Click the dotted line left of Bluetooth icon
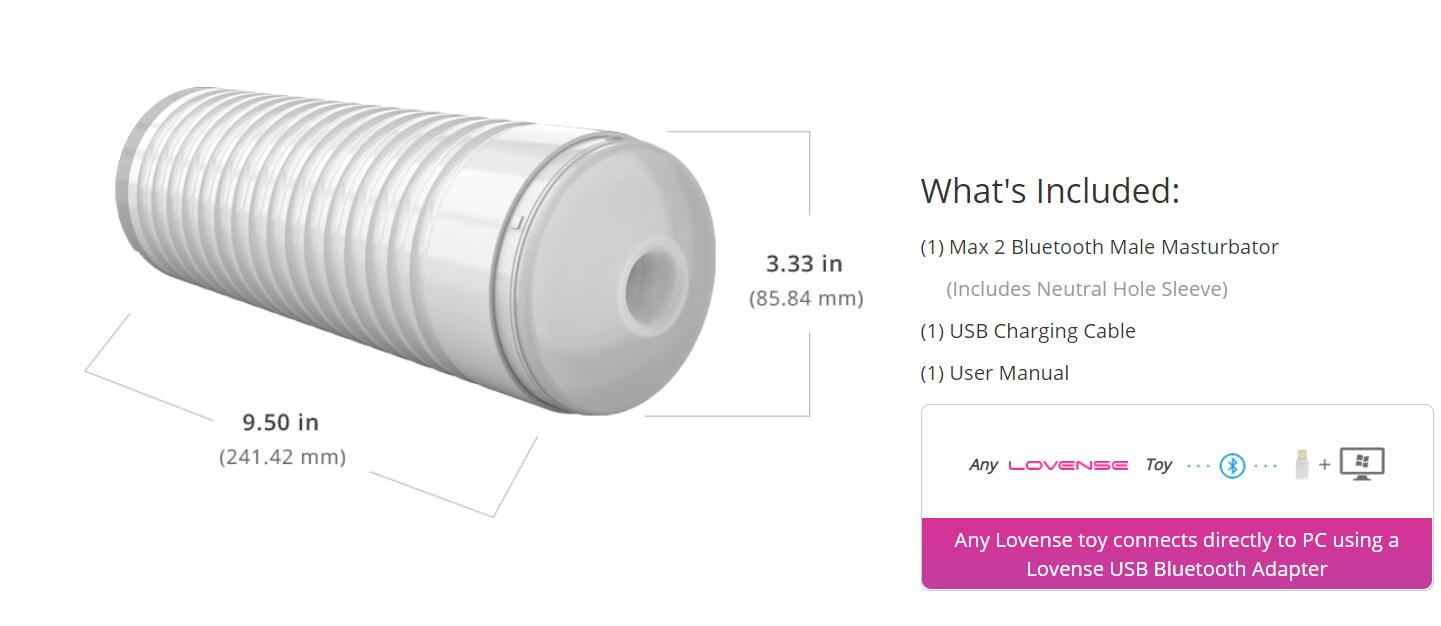Image resolution: width=1441 pixels, height=626 pixels. pyautogui.click(x=1198, y=465)
